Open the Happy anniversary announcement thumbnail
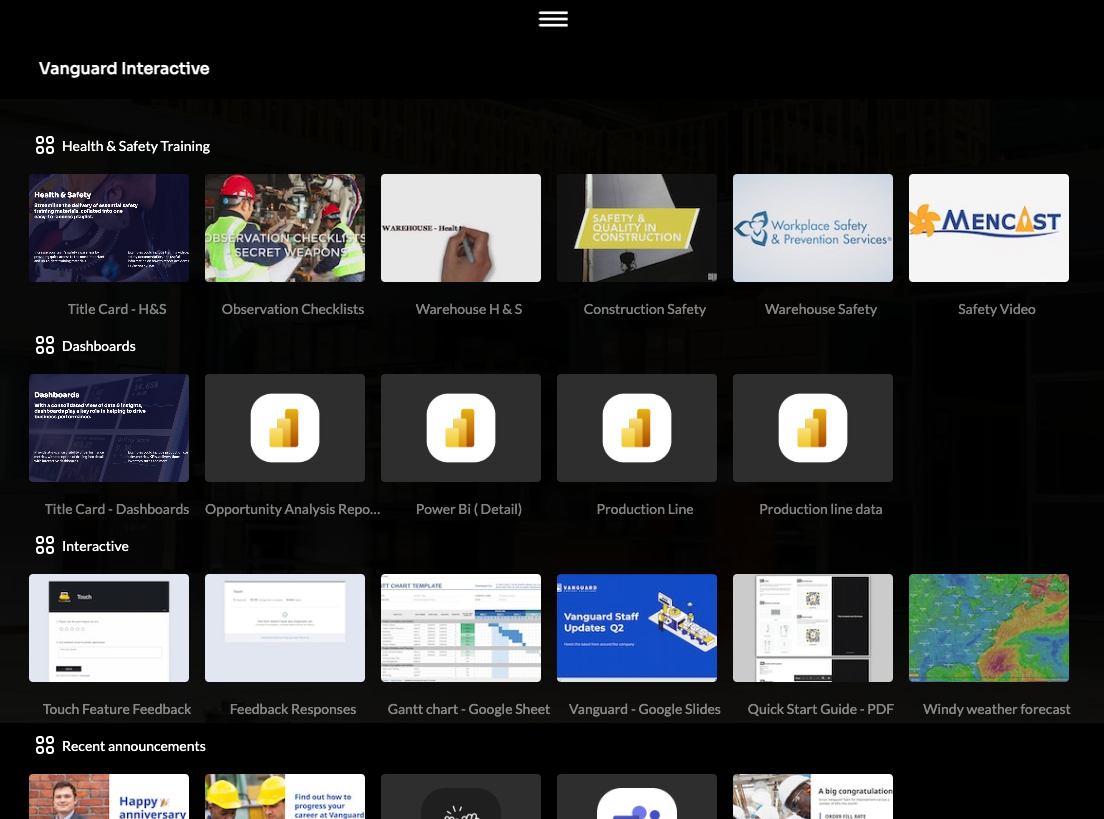Viewport: 1104px width, 819px height. 109,796
